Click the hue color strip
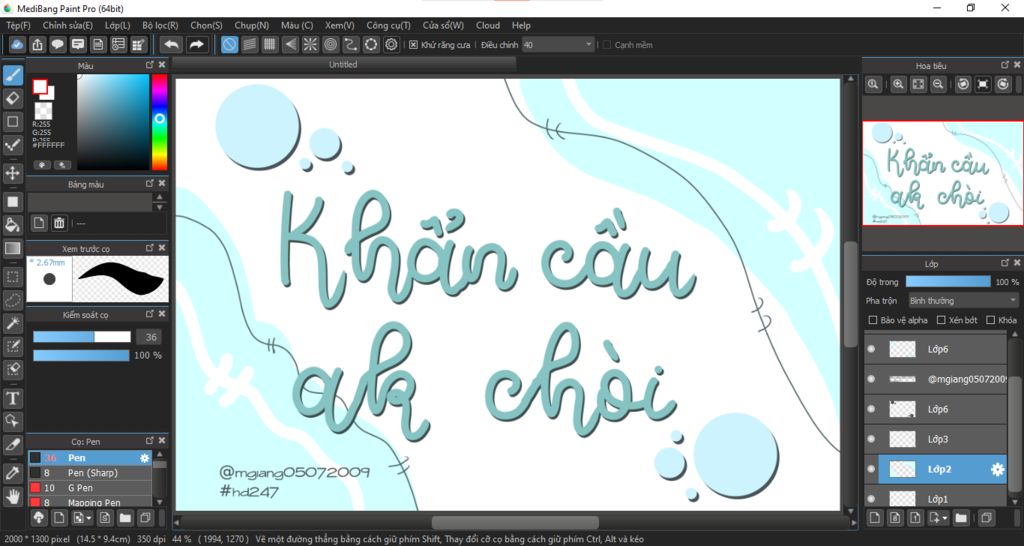 159,122
